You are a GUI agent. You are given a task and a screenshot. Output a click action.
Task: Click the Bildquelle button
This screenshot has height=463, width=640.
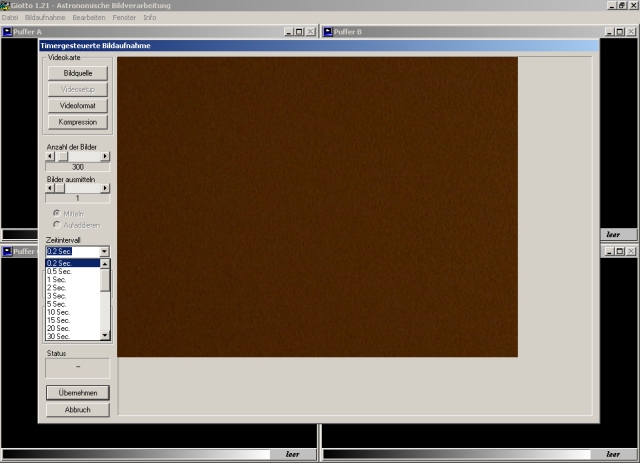[x=77, y=73]
